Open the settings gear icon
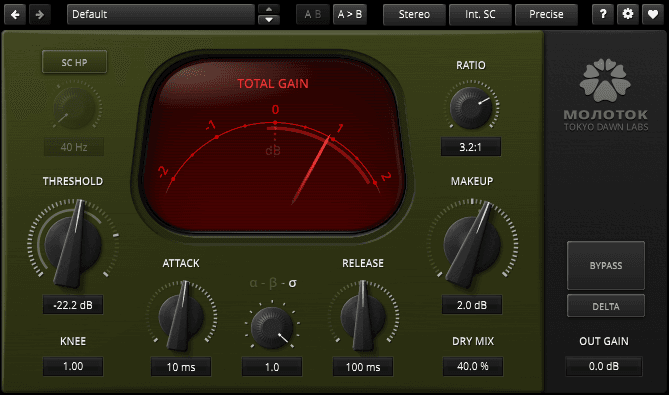This screenshot has height=395, width=669. [x=628, y=15]
